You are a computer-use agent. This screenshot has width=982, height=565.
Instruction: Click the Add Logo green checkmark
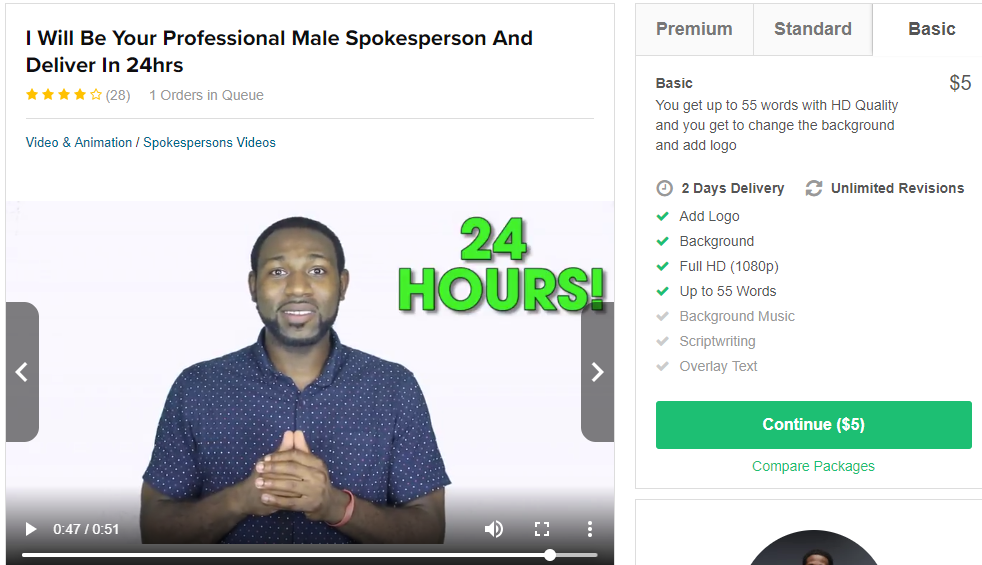click(x=663, y=216)
